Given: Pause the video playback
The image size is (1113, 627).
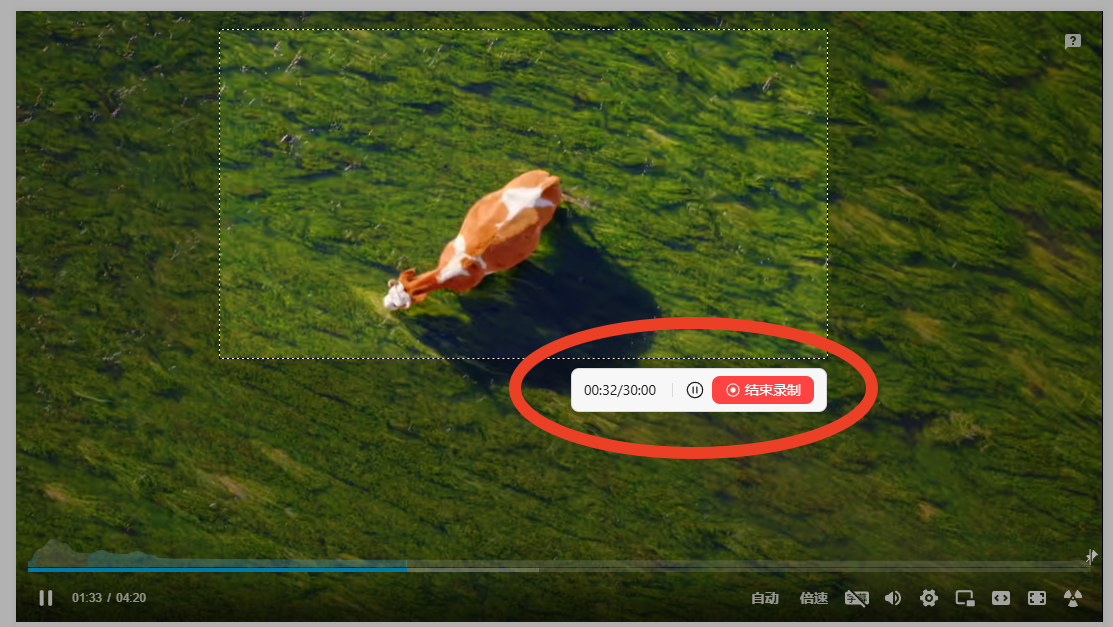Looking at the screenshot, I should (x=46, y=598).
